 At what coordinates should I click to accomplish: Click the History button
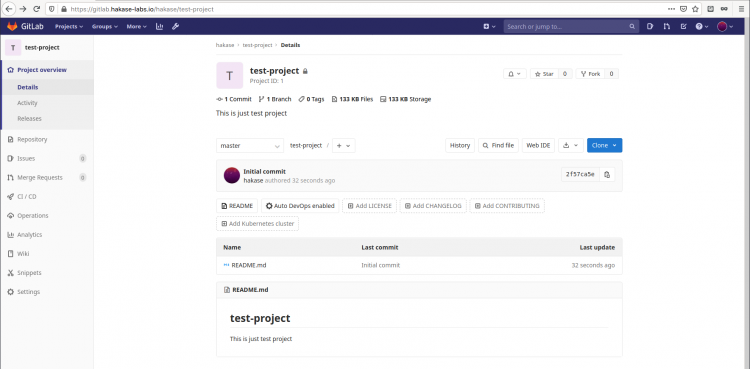point(460,145)
